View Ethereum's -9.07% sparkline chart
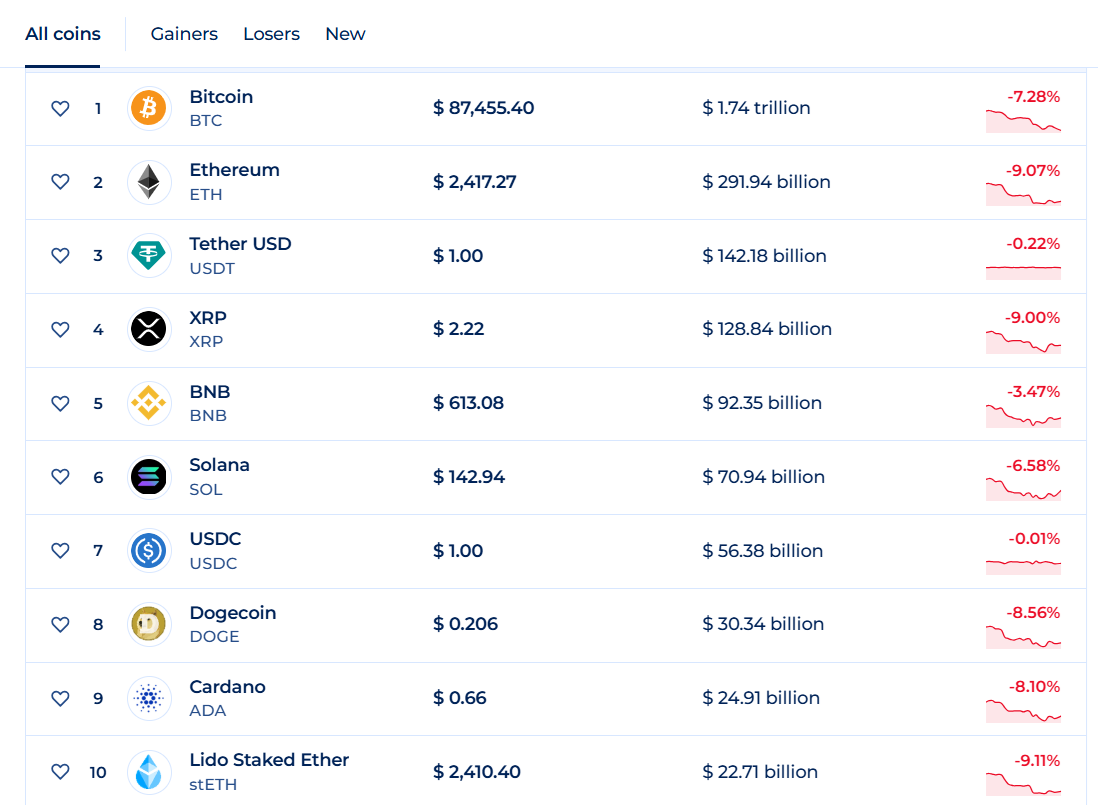 click(x=1023, y=194)
